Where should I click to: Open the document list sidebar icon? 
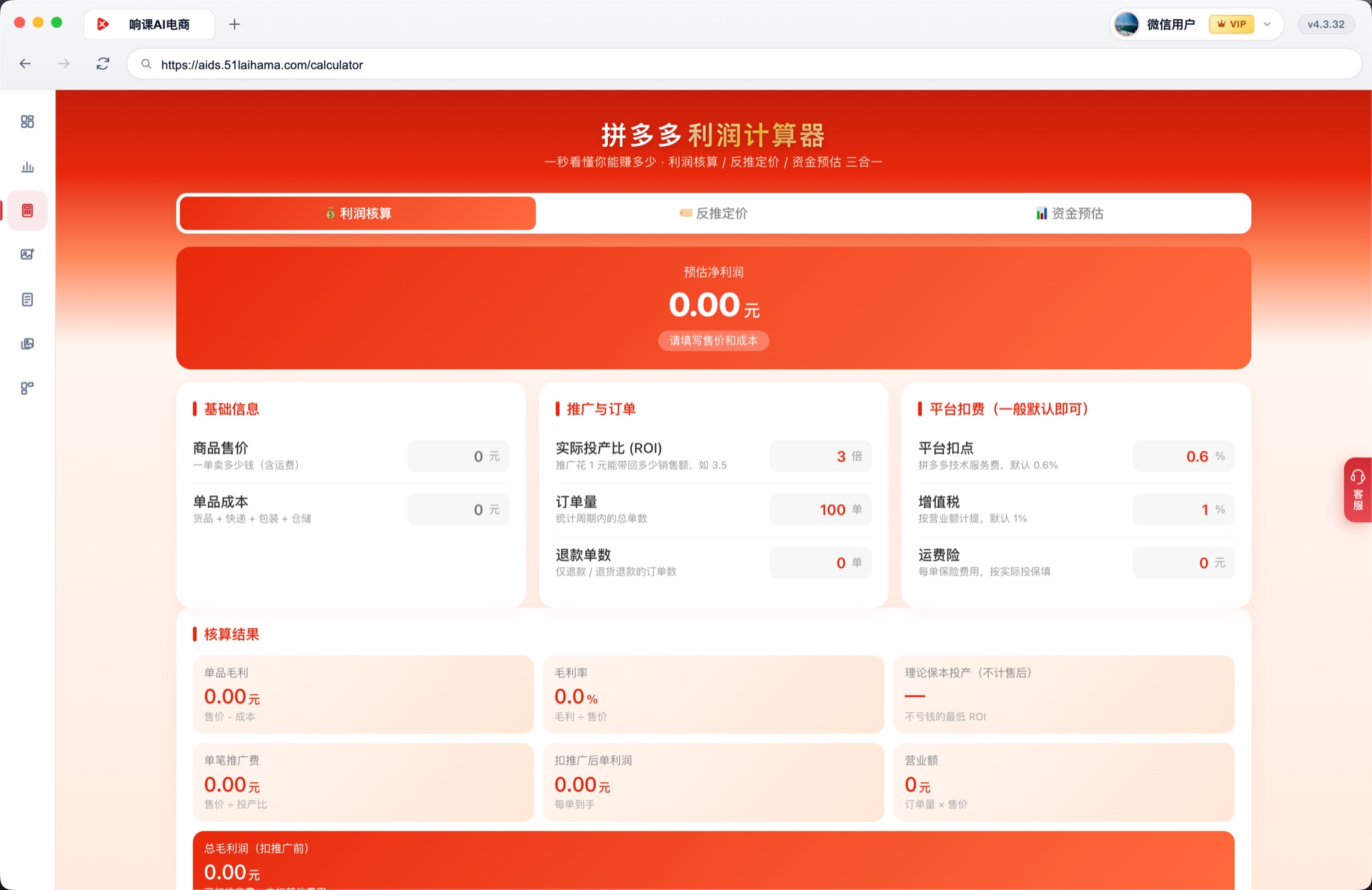click(x=27, y=299)
